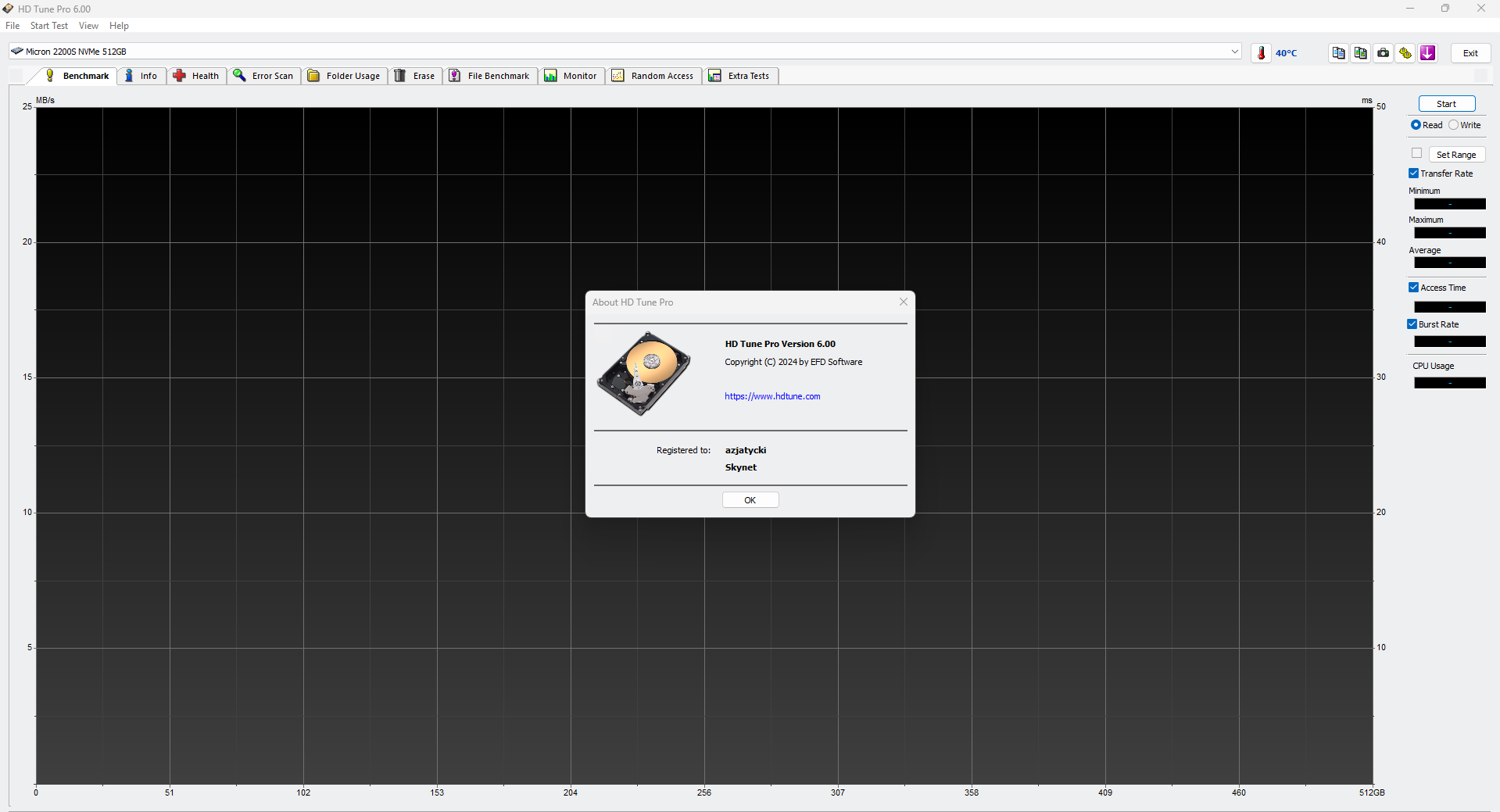Screen dimensions: 1500x812
Task: Click the red cross Health tab icon
Action: [179, 76]
